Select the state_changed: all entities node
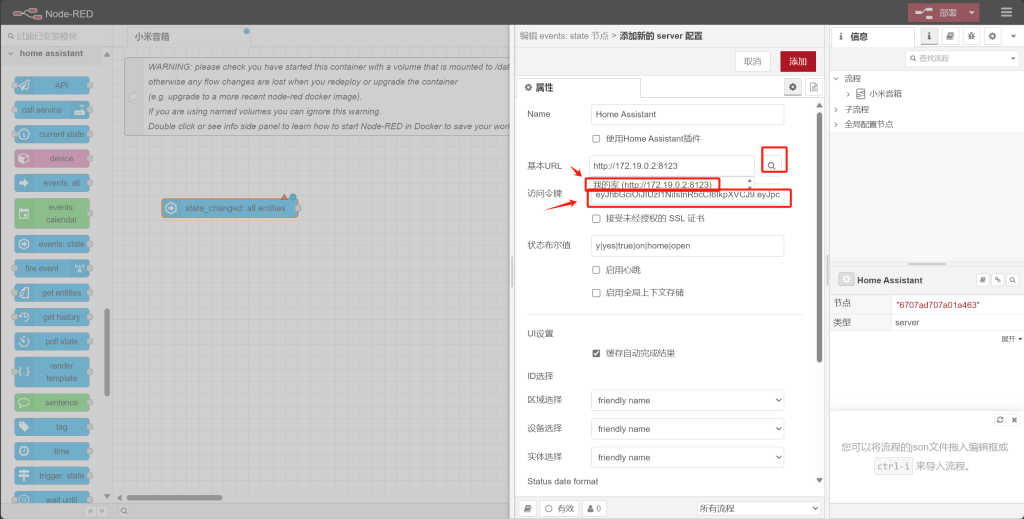The image size is (1024, 519). click(230, 208)
